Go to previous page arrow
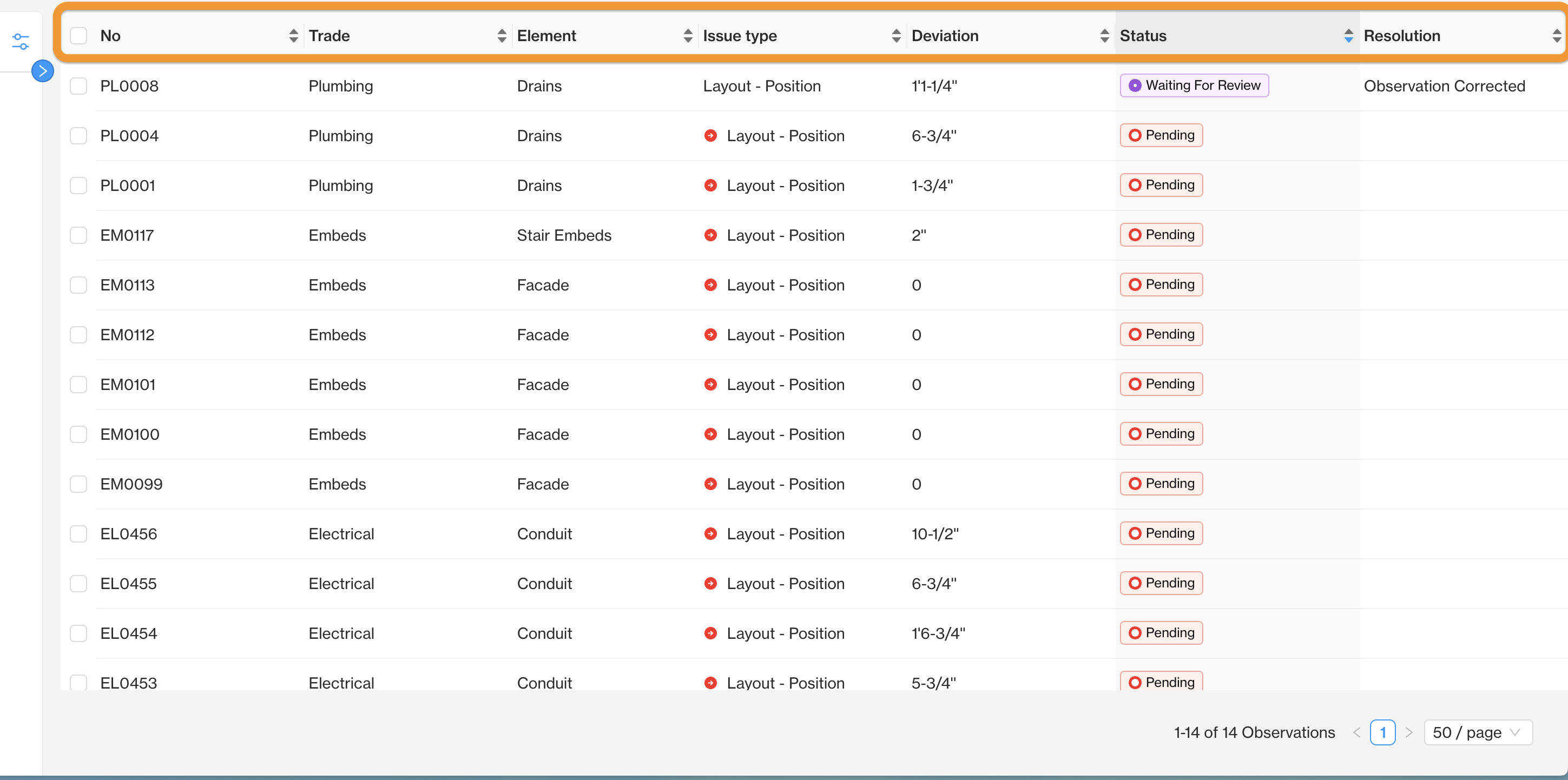The width and height of the screenshot is (1568, 780). [1357, 732]
